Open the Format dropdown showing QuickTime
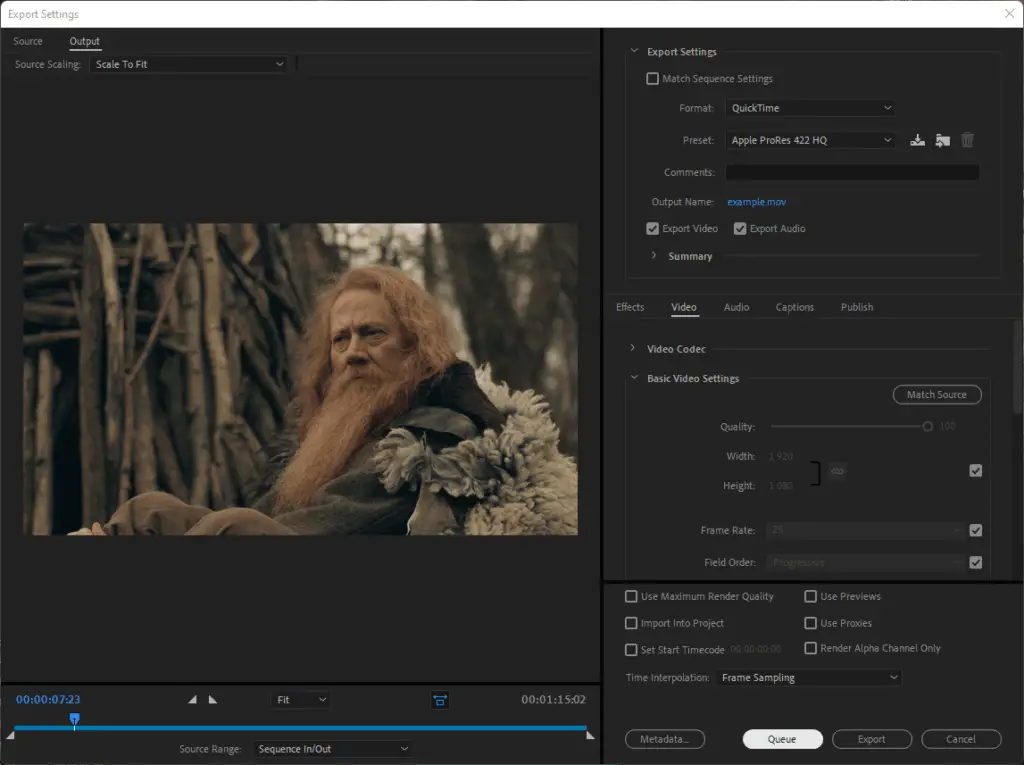 pyautogui.click(x=810, y=108)
